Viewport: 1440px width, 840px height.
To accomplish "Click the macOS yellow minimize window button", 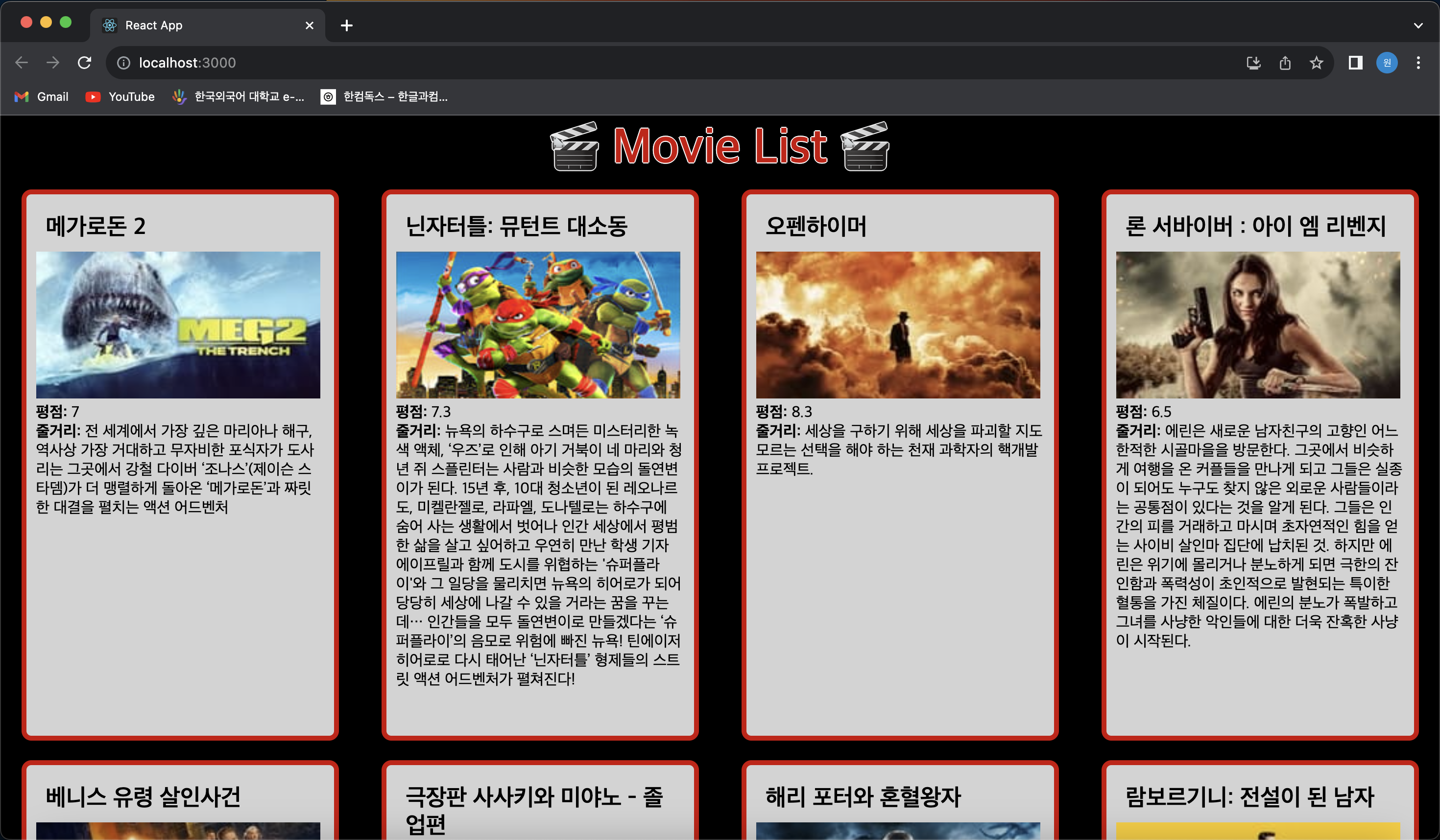I will click(46, 22).
